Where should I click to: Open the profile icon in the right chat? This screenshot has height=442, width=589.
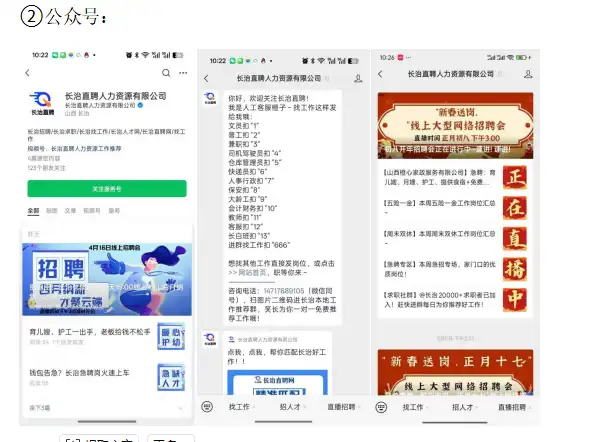click(x=528, y=74)
